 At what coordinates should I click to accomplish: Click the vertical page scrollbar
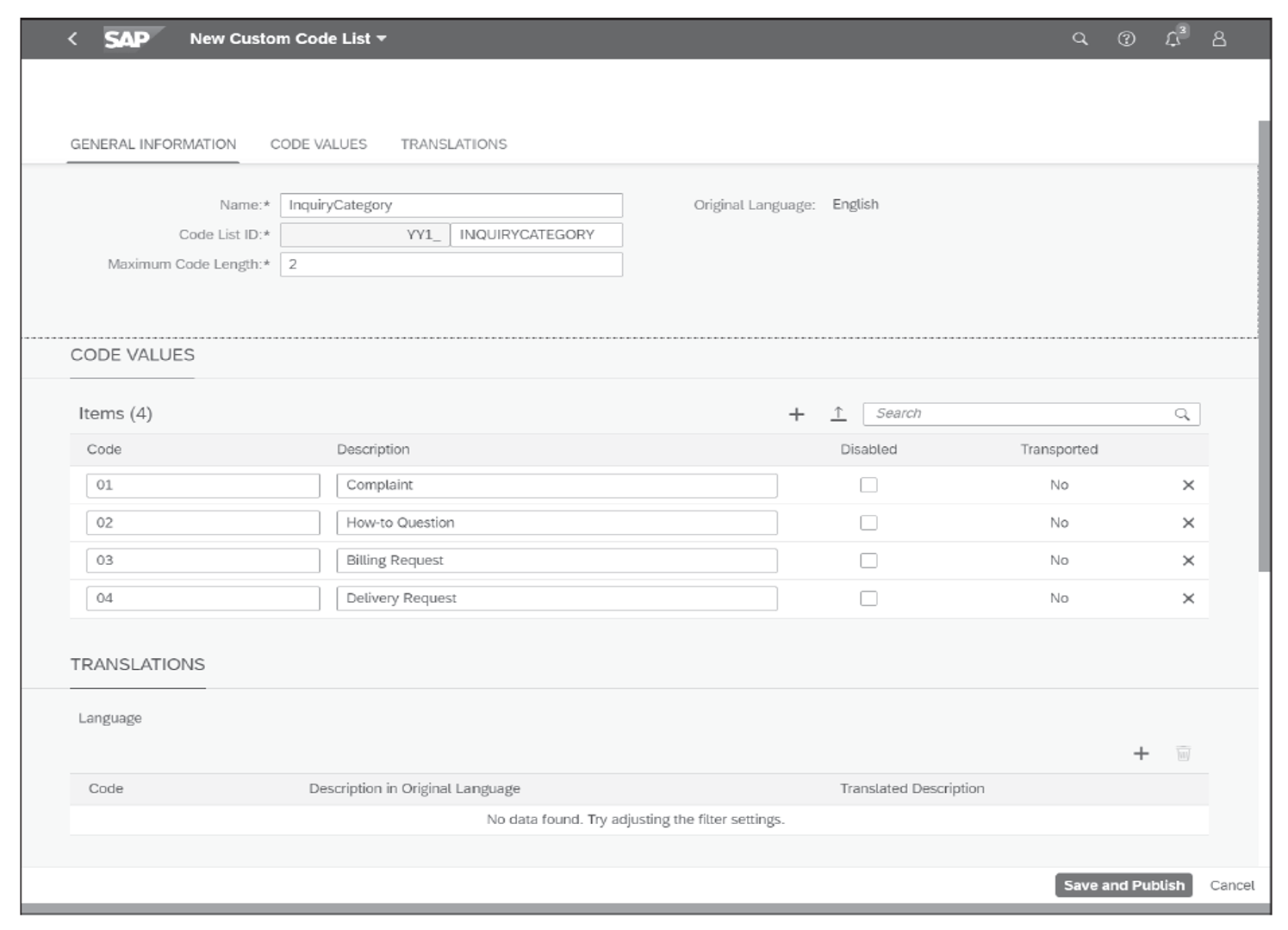tap(1264, 344)
